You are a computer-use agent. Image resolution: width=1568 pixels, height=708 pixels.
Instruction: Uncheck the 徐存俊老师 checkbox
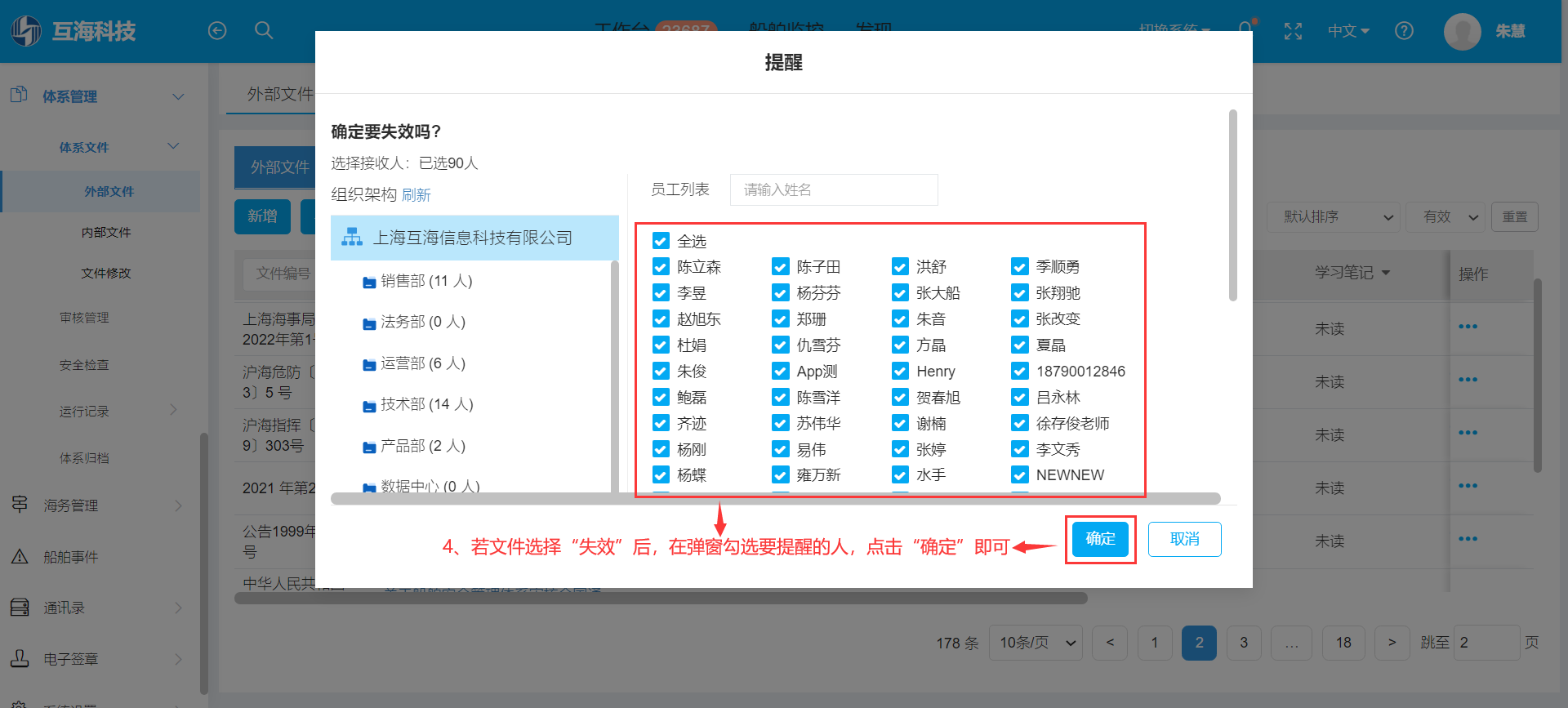pos(1019,423)
